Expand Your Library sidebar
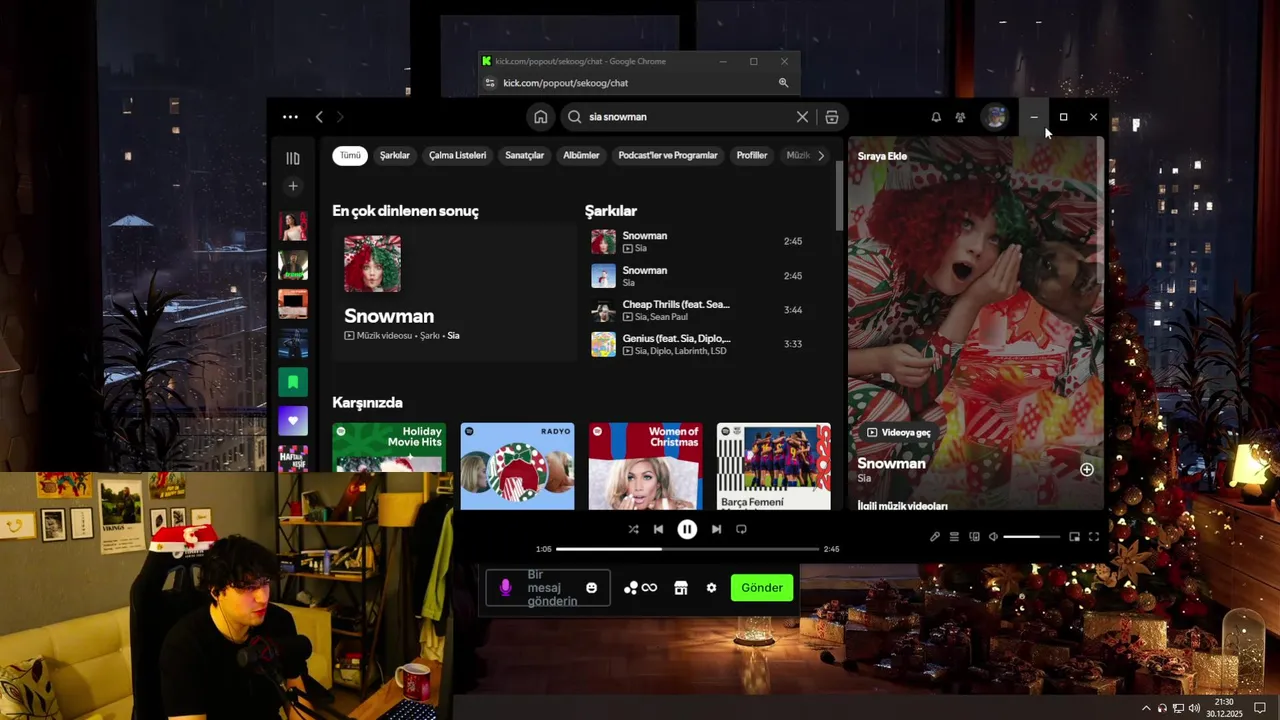This screenshot has width=1280, height=720. pyautogui.click(x=293, y=158)
